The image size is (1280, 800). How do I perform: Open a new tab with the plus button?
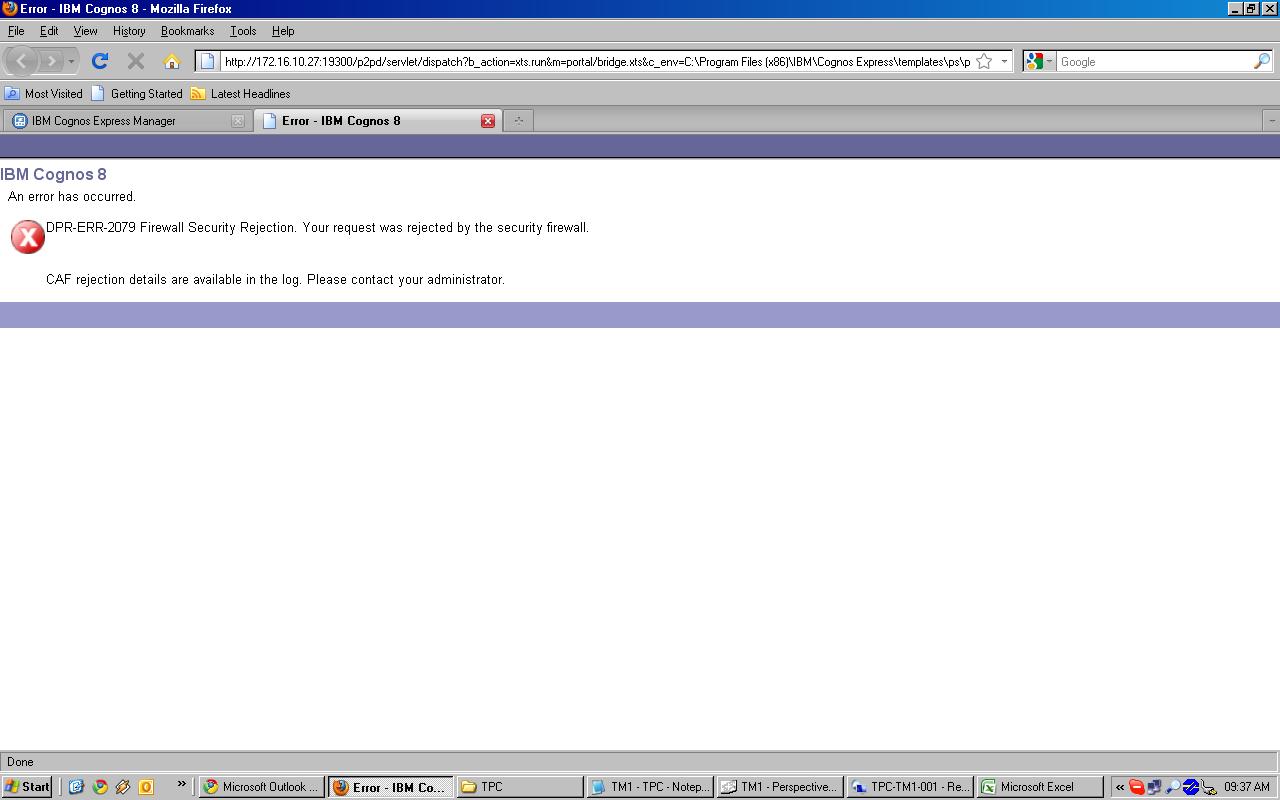(518, 120)
